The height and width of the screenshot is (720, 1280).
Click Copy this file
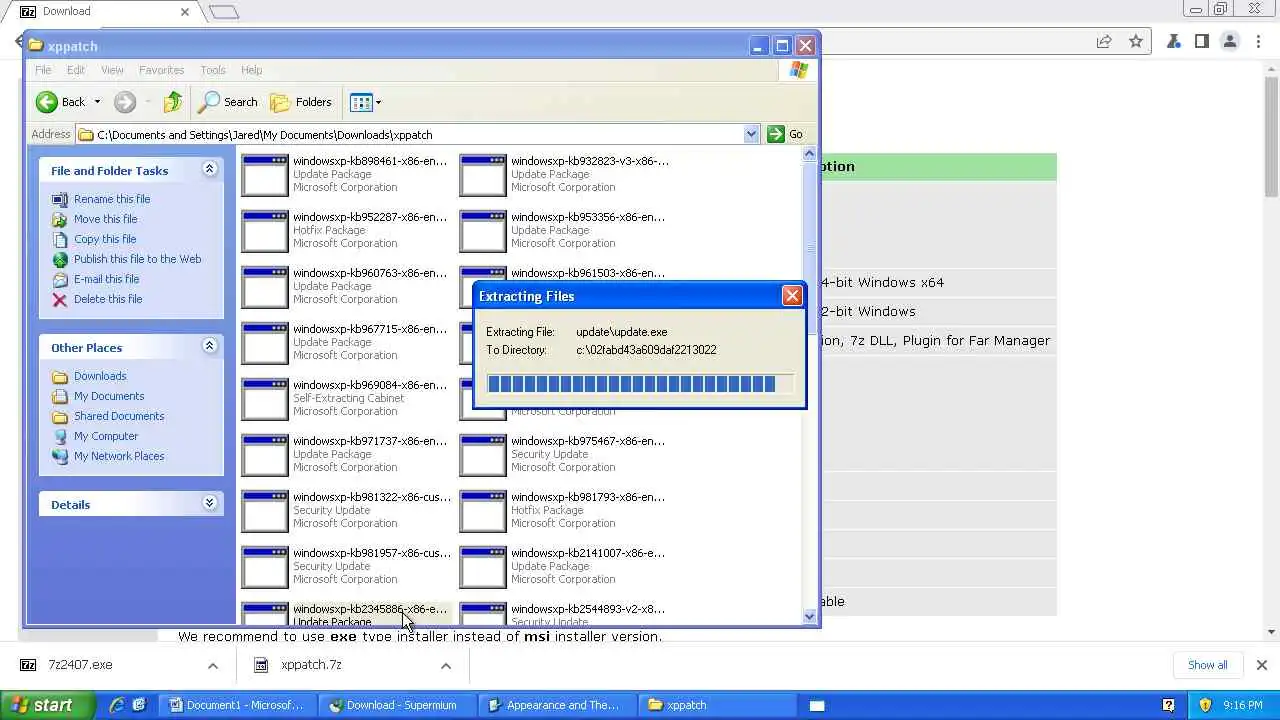coord(105,239)
